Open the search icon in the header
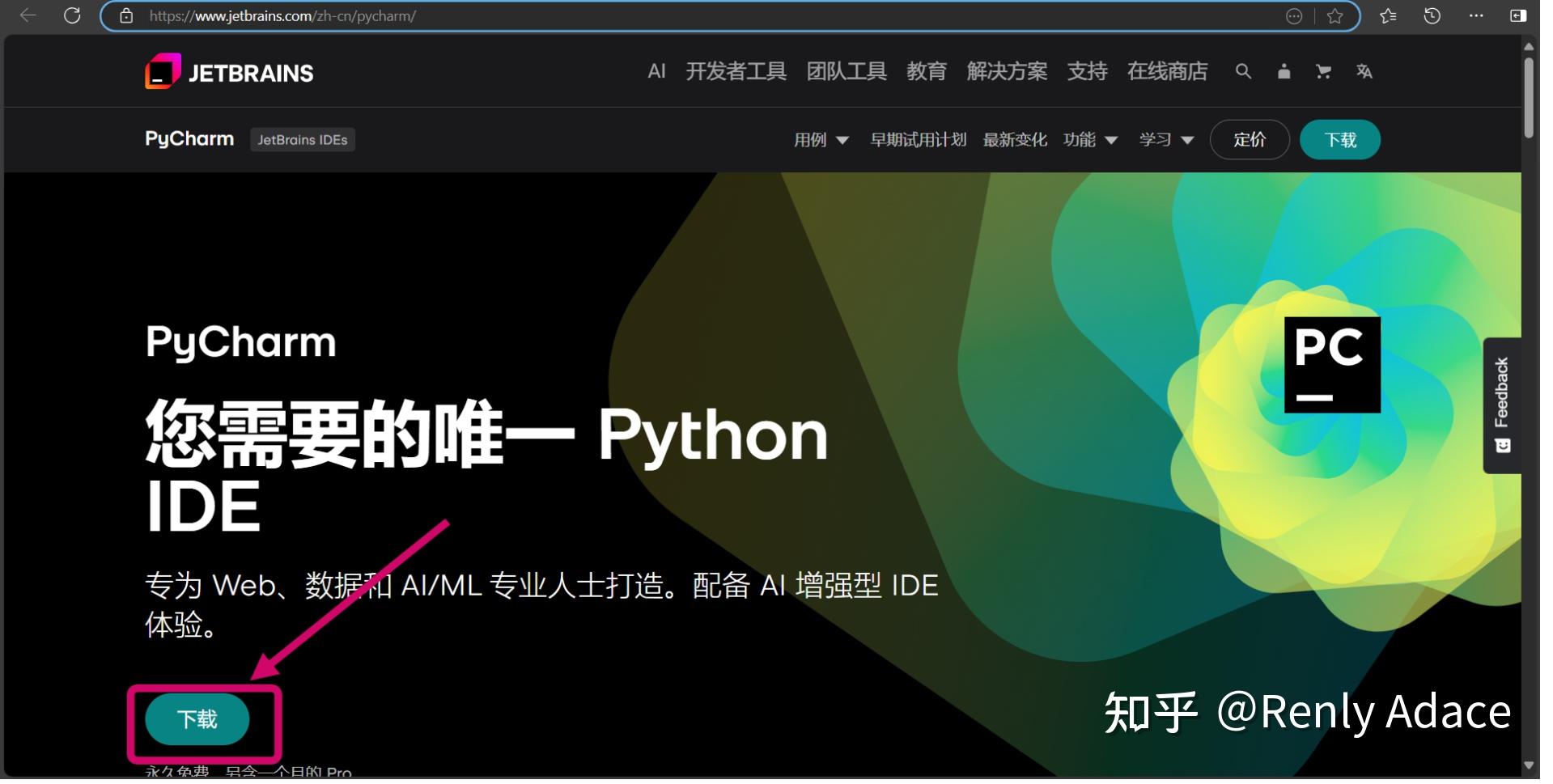The image size is (1553, 784). 1243,72
